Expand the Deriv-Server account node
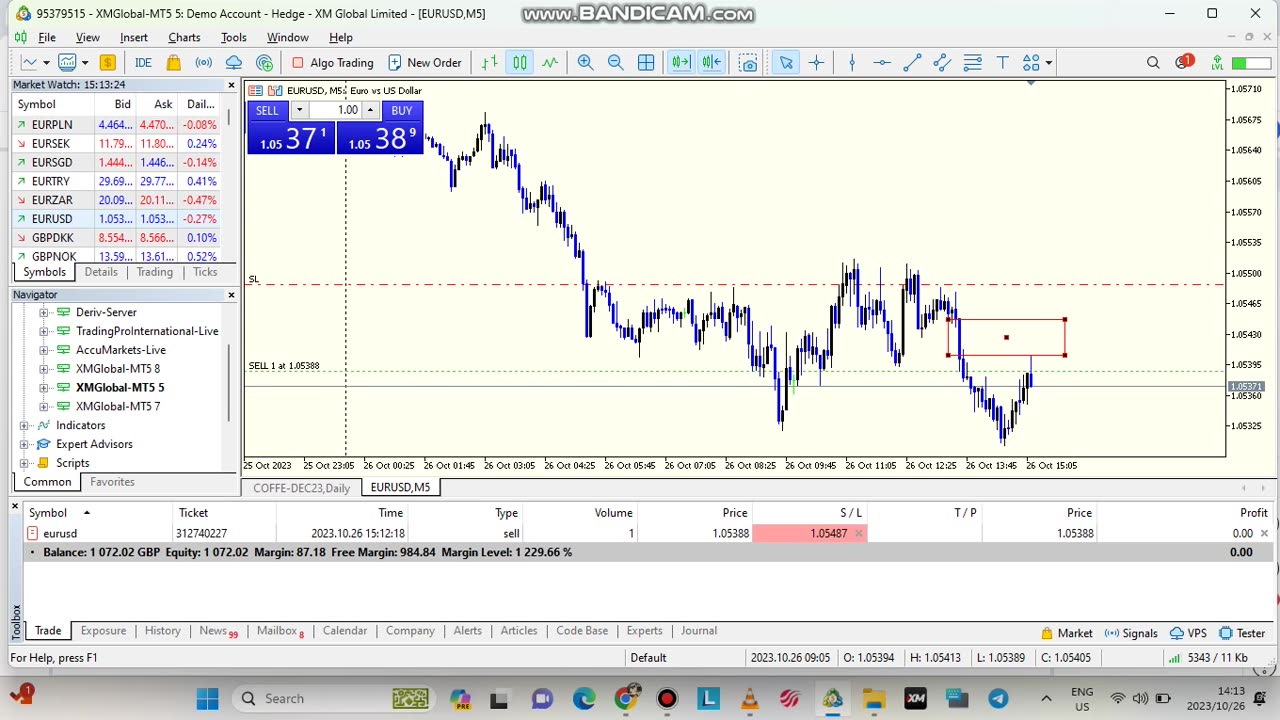Image resolution: width=1280 pixels, height=720 pixels. tap(43, 312)
